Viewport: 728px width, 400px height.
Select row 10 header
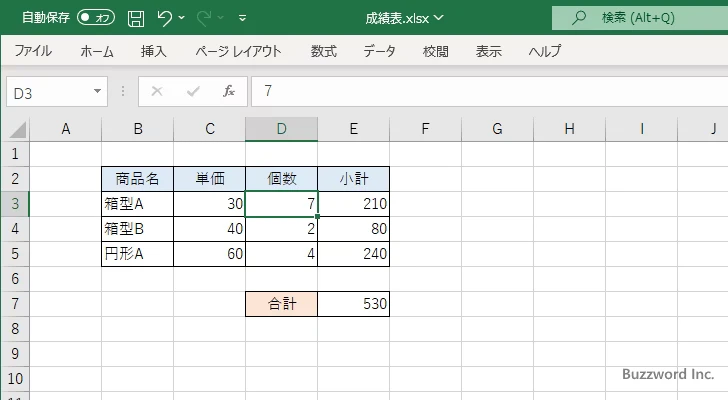[x=15, y=379]
